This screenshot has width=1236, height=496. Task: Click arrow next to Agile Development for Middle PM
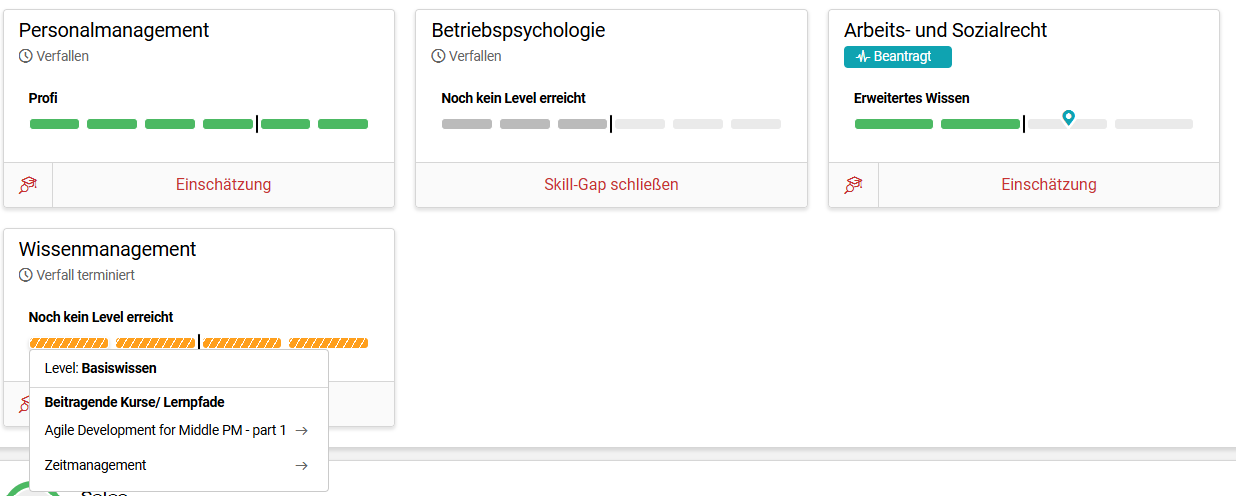click(x=301, y=431)
